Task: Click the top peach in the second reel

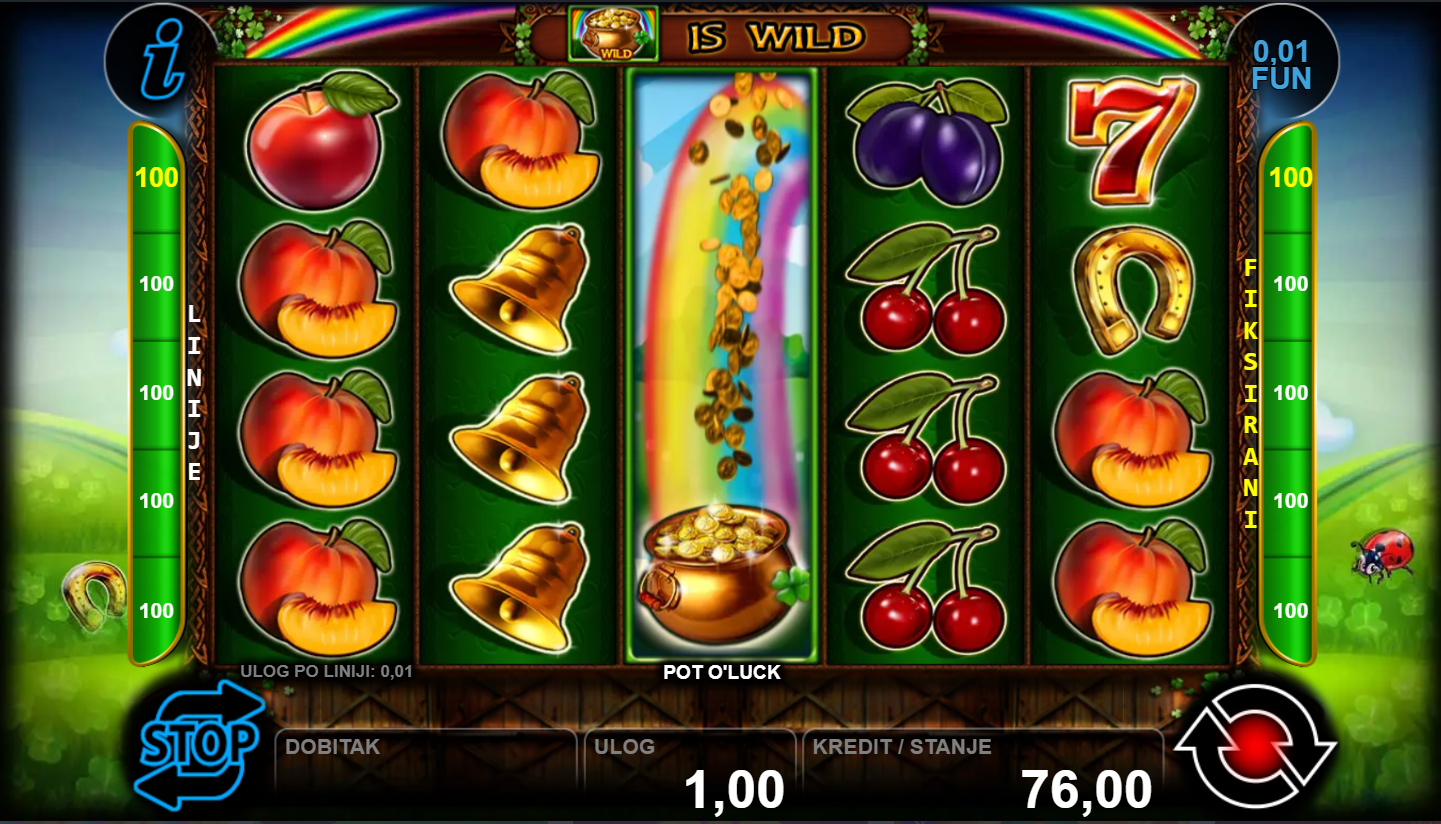Action: point(518,140)
